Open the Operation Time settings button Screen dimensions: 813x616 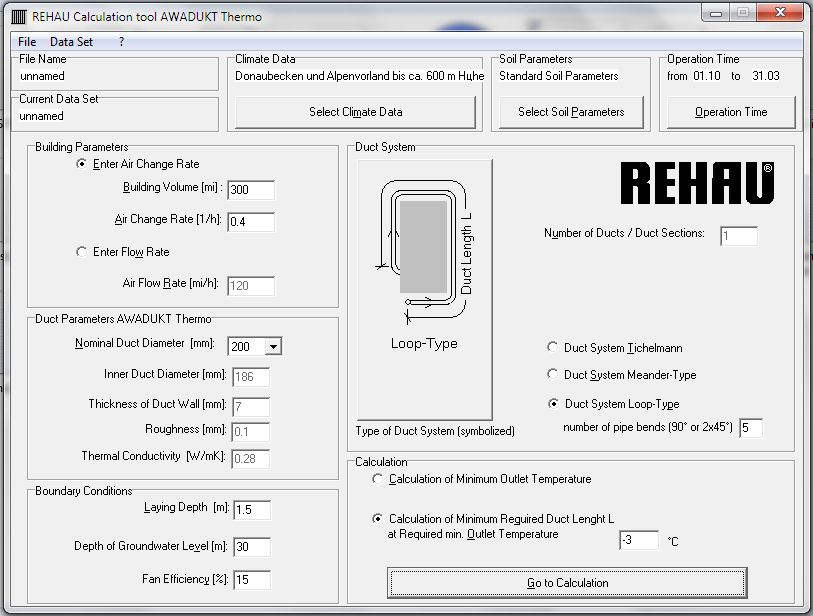(731, 112)
